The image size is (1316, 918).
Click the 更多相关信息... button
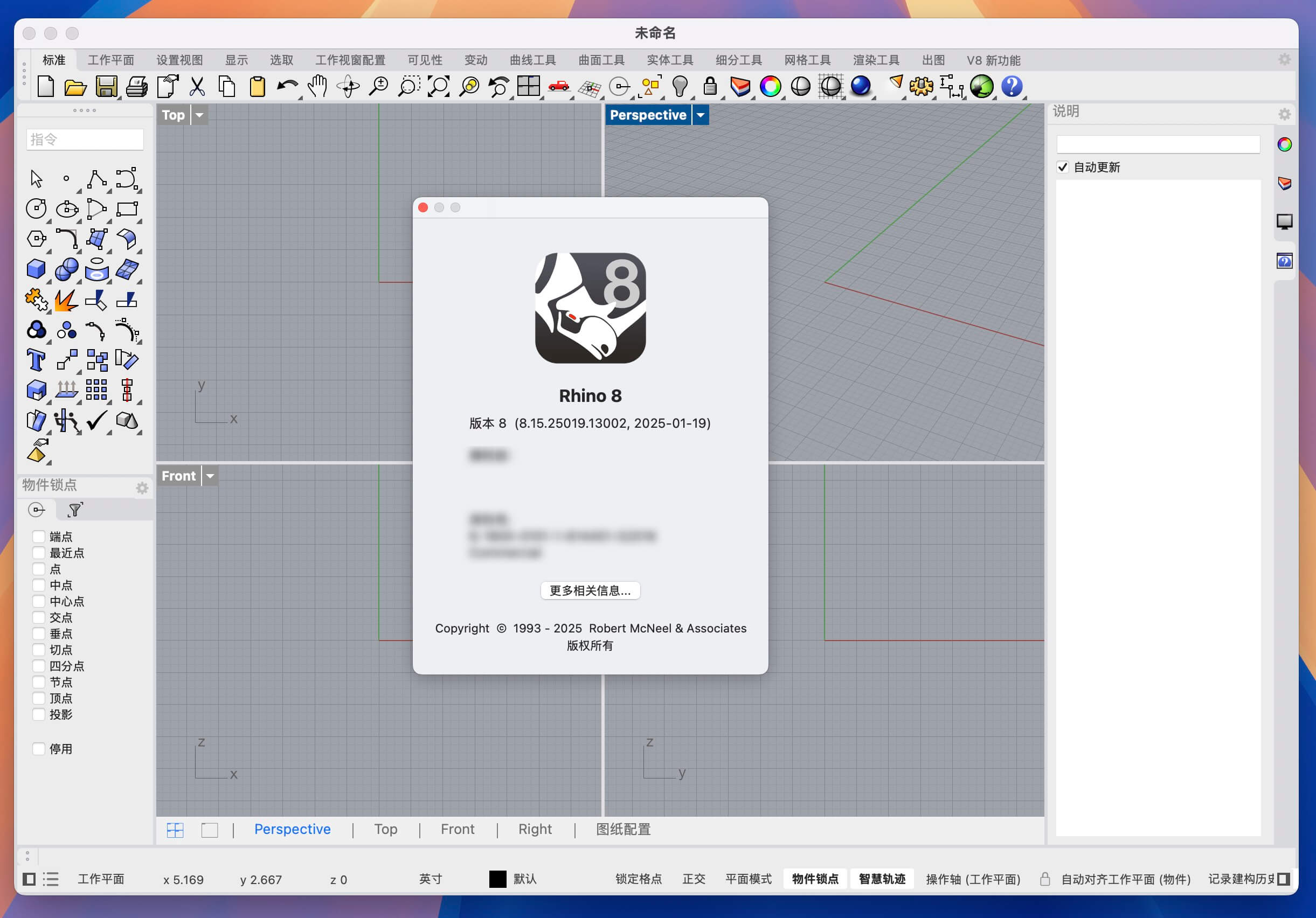(590, 590)
